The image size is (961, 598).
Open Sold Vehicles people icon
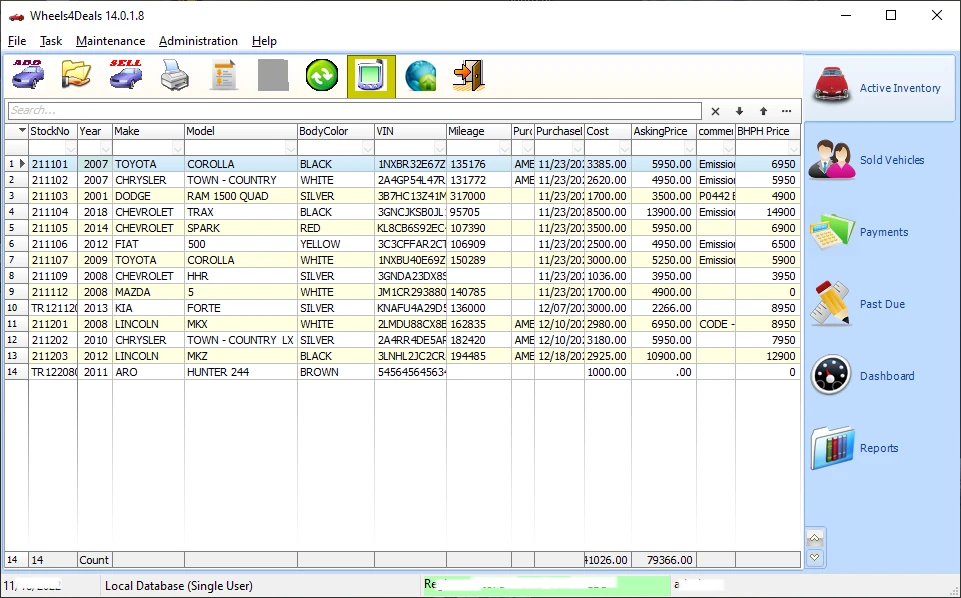point(832,159)
